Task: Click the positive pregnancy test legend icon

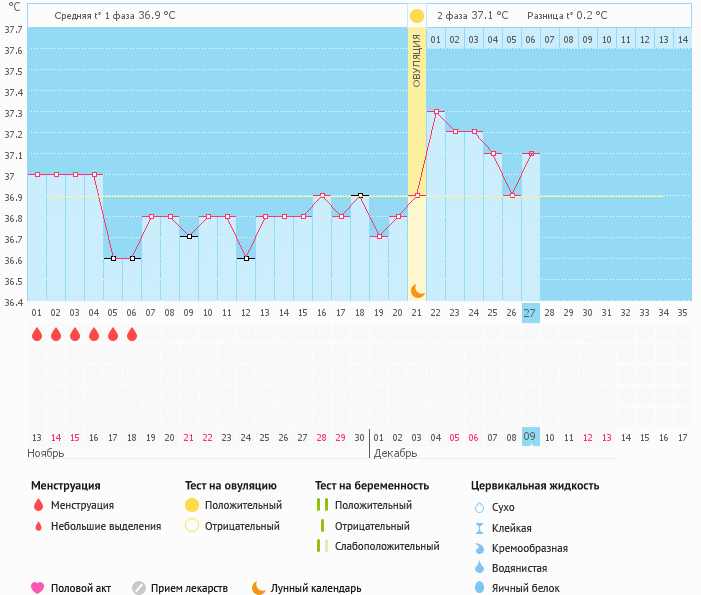Action: (322, 505)
